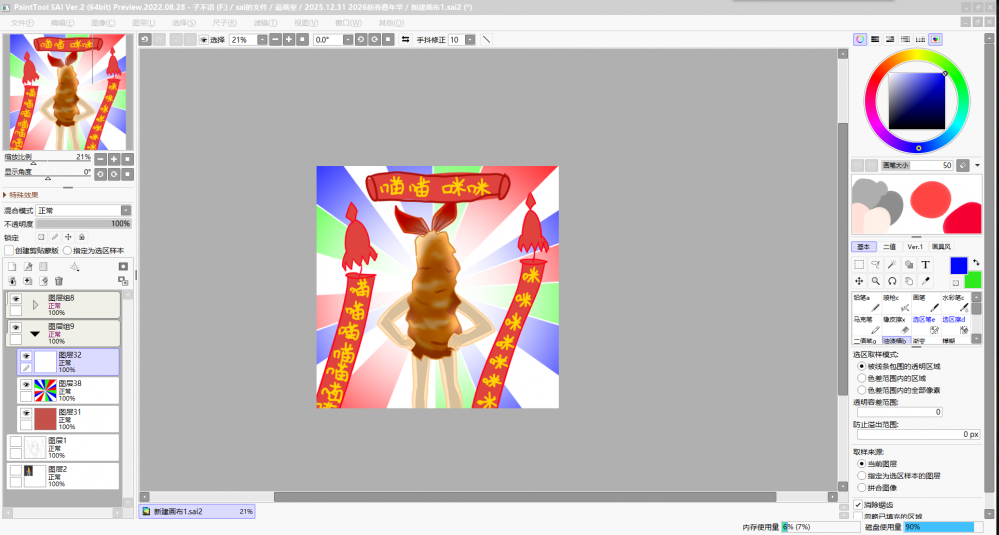This screenshot has height=535, width=999.
Task: Uncheck 消除锯齿 anti-aliasing checkbox
Action: (858, 504)
